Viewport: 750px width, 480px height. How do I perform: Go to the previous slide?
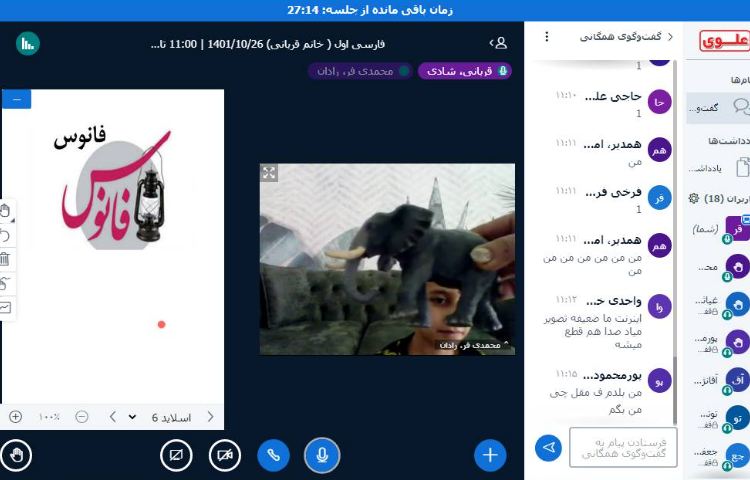tap(113, 417)
